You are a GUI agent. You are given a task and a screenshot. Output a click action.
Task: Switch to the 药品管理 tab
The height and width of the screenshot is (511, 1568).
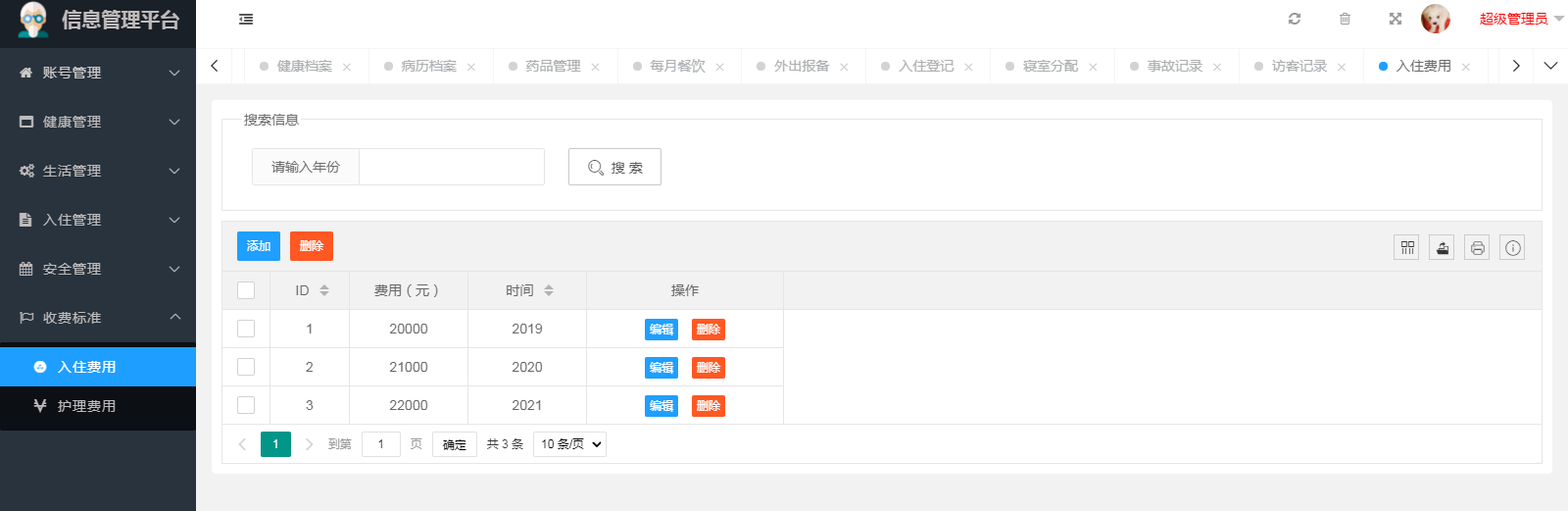click(x=554, y=66)
